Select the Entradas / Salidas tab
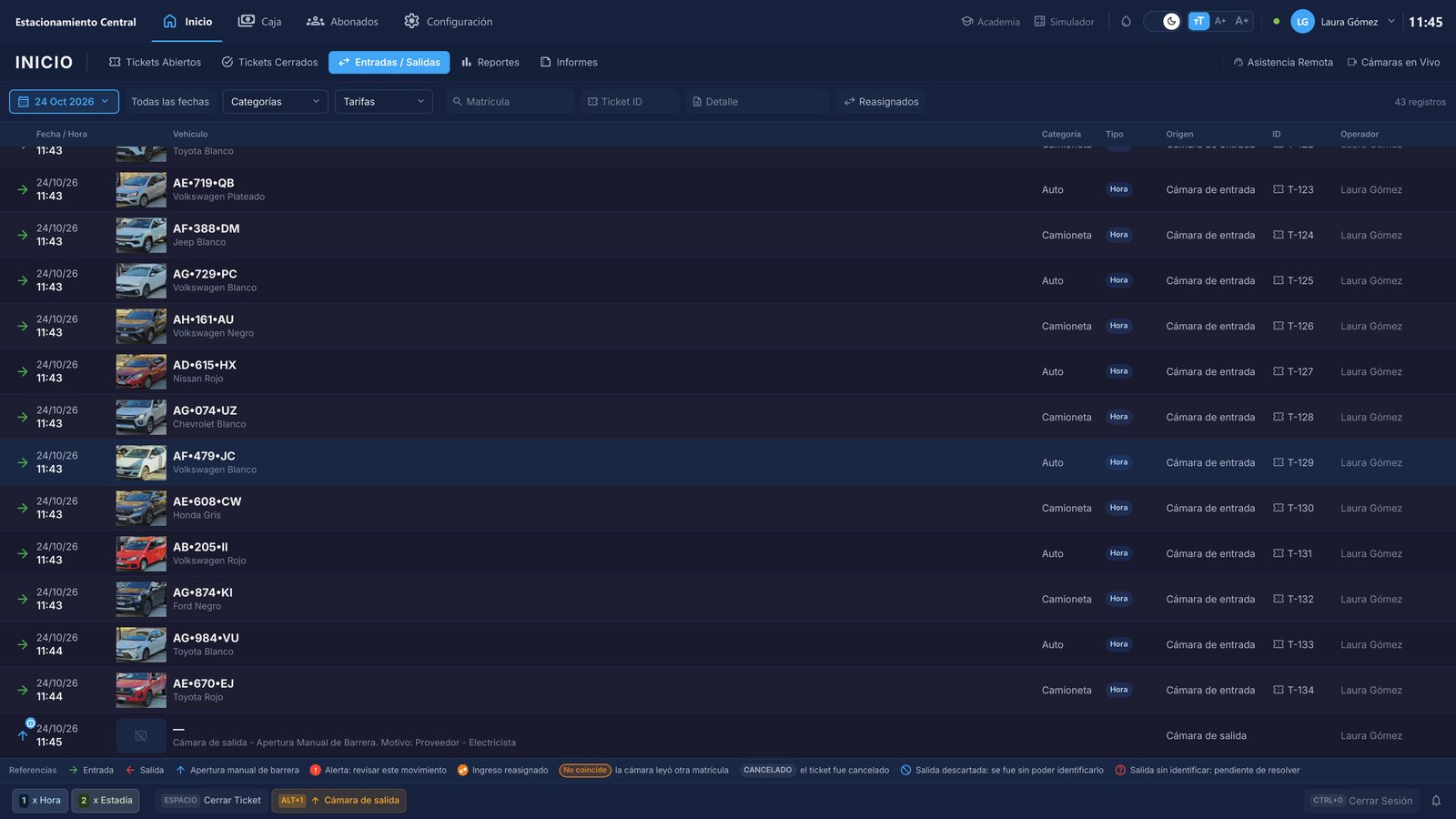The height and width of the screenshot is (819, 1456). [389, 62]
